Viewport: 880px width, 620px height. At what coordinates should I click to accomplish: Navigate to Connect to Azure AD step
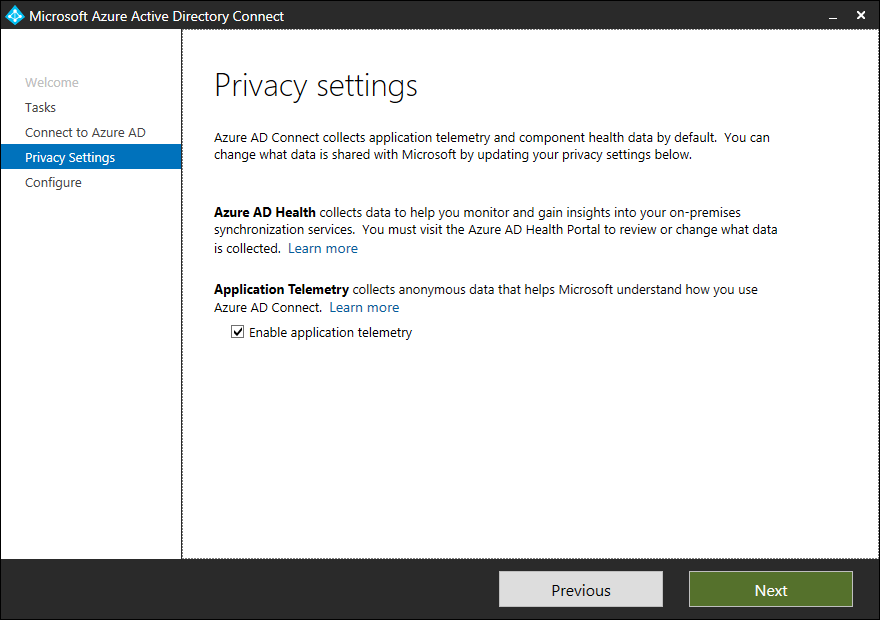(x=84, y=131)
